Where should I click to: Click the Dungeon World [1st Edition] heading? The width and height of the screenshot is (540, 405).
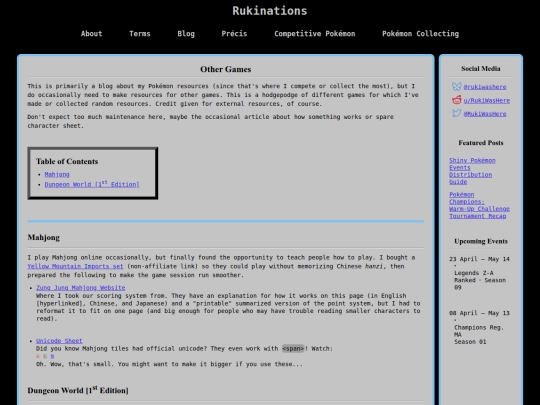click(78, 390)
